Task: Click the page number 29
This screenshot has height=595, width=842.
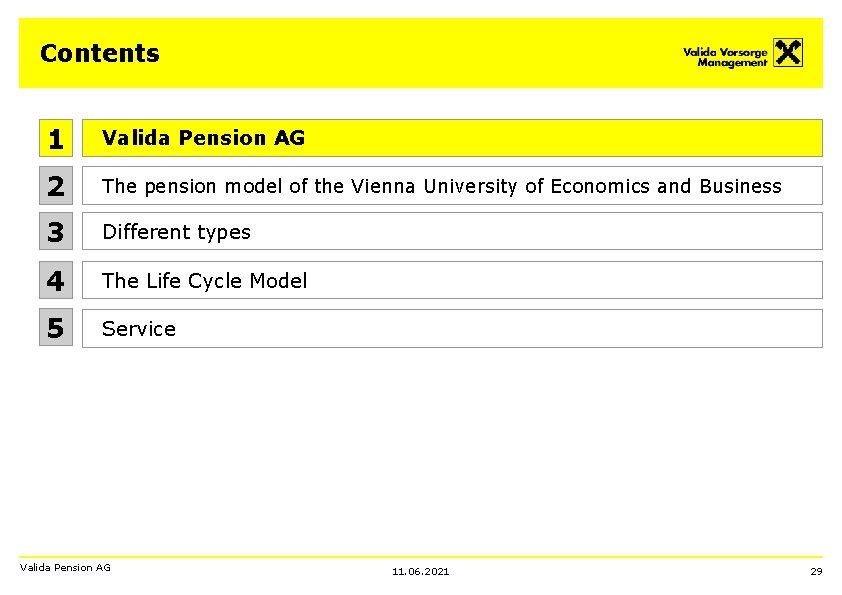Action: (x=816, y=571)
